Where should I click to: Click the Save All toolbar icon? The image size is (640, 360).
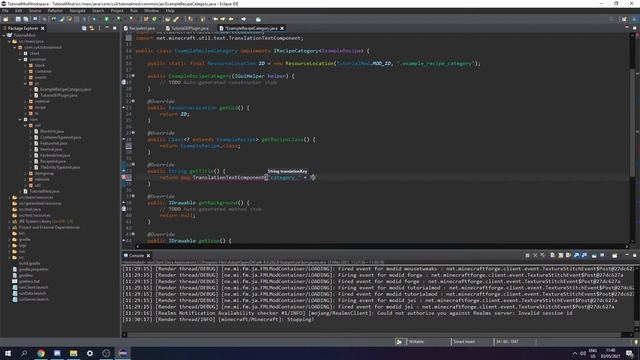(26, 19)
